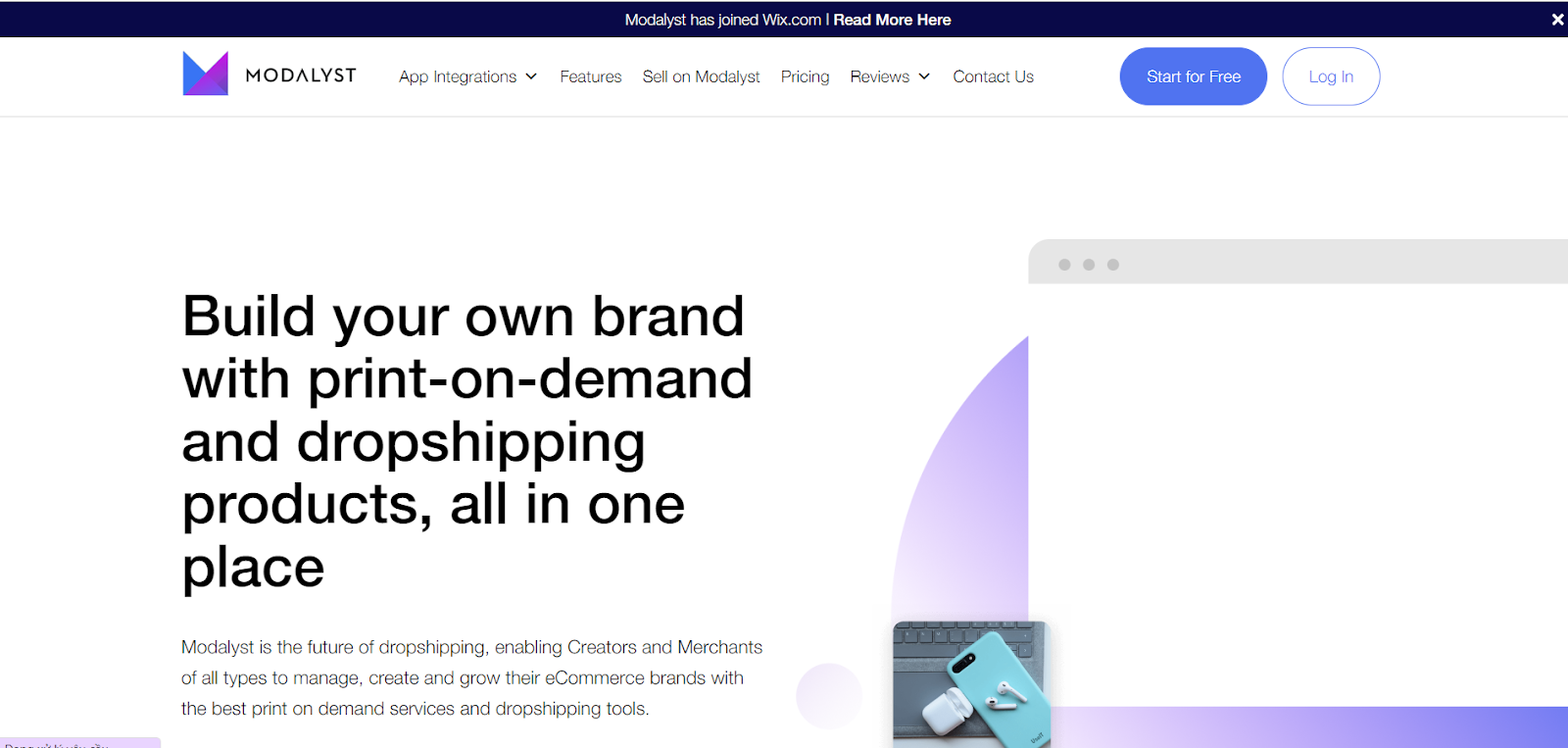Go to the Features page

tap(591, 76)
